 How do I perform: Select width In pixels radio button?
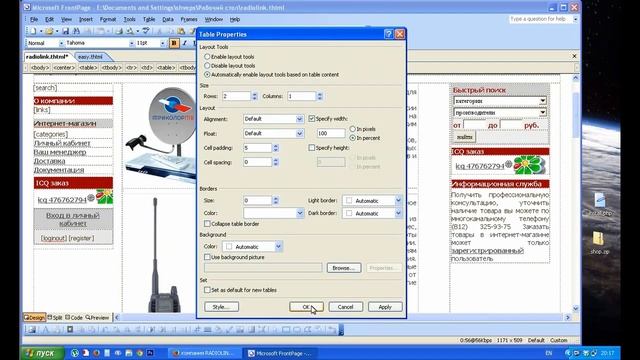(353, 129)
